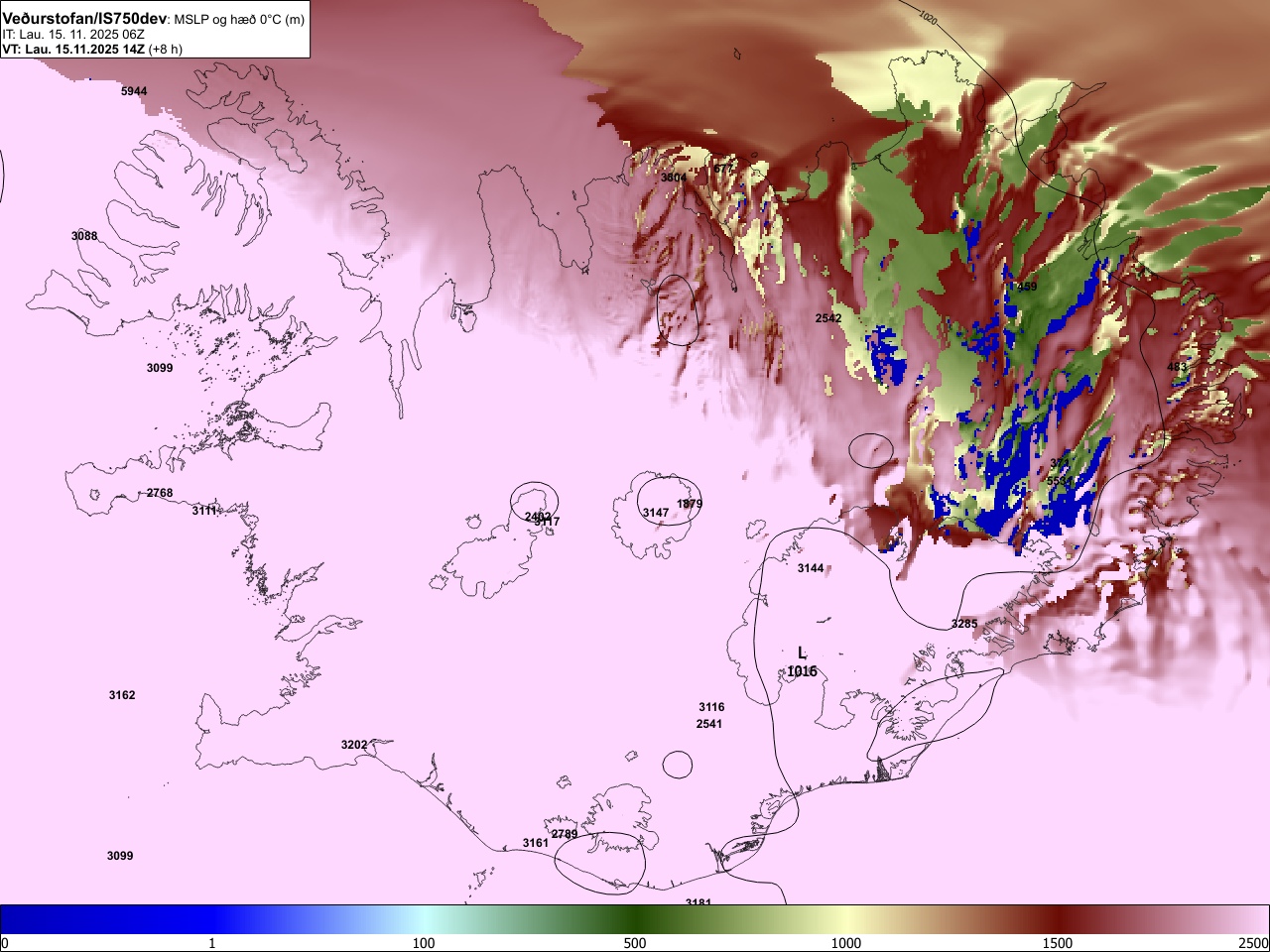Click the 3116 height label
Image resolution: width=1270 pixels, height=952 pixels.
click(x=711, y=707)
